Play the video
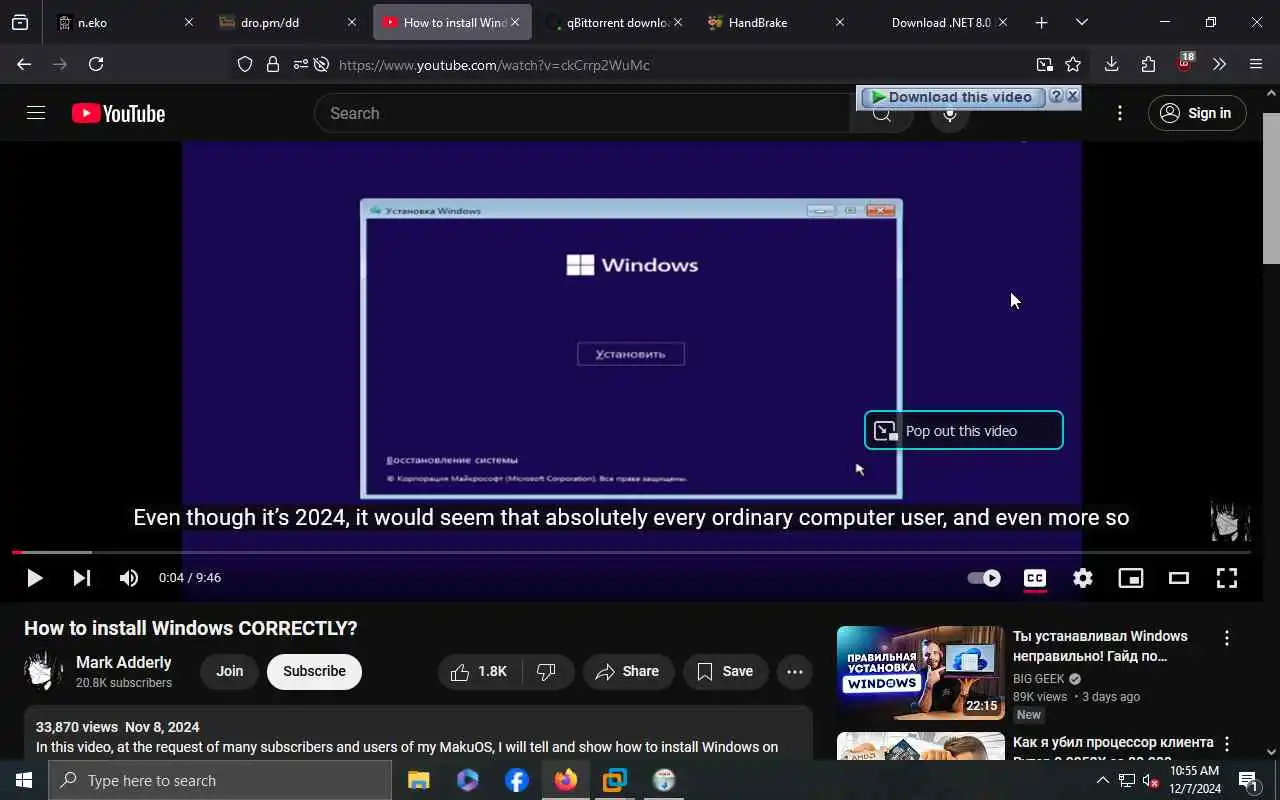This screenshot has width=1280, height=800. [x=34, y=578]
